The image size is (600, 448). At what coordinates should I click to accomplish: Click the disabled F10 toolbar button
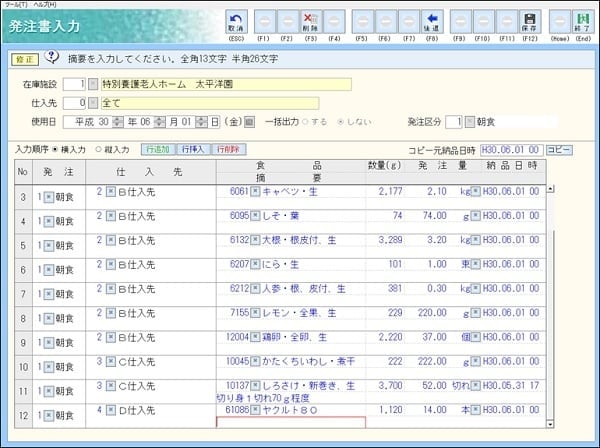click(484, 22)
